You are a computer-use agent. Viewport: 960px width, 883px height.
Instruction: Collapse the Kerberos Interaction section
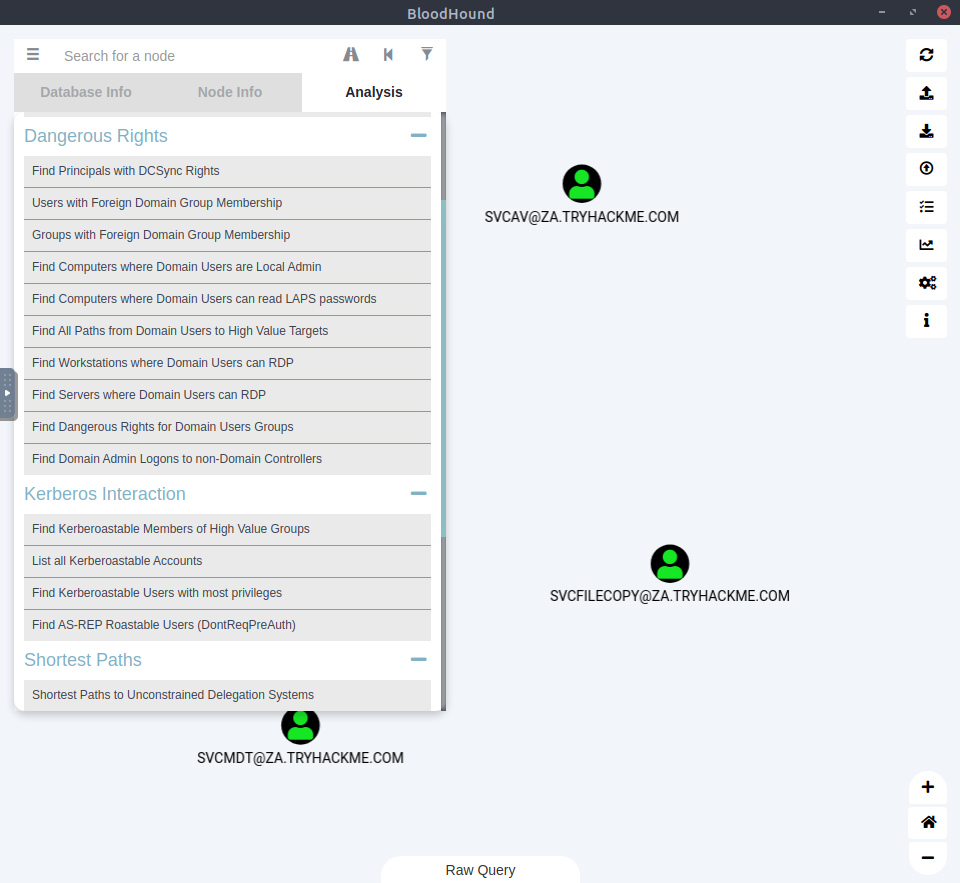tap(418, 494)
